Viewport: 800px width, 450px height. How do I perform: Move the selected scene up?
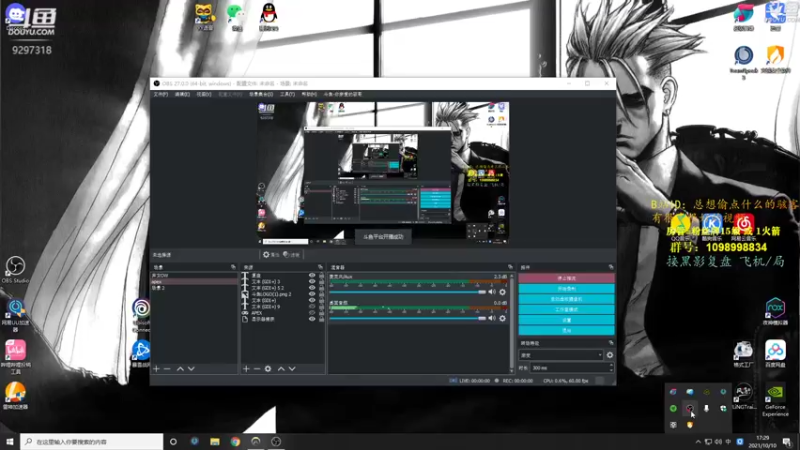[180, 368]
